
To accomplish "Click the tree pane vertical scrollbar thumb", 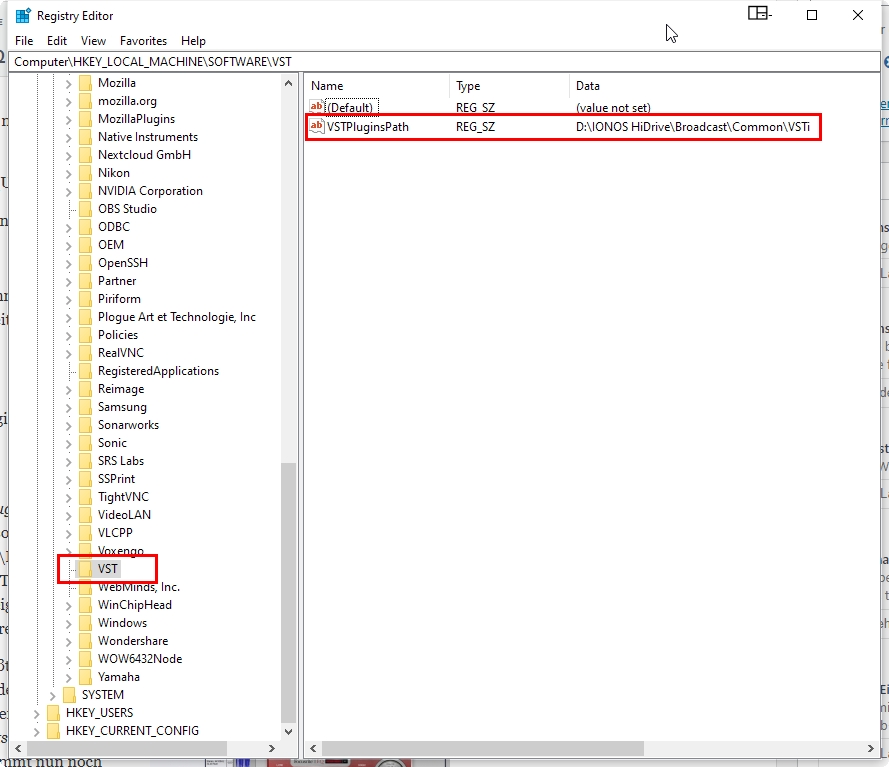I will 289,590.
